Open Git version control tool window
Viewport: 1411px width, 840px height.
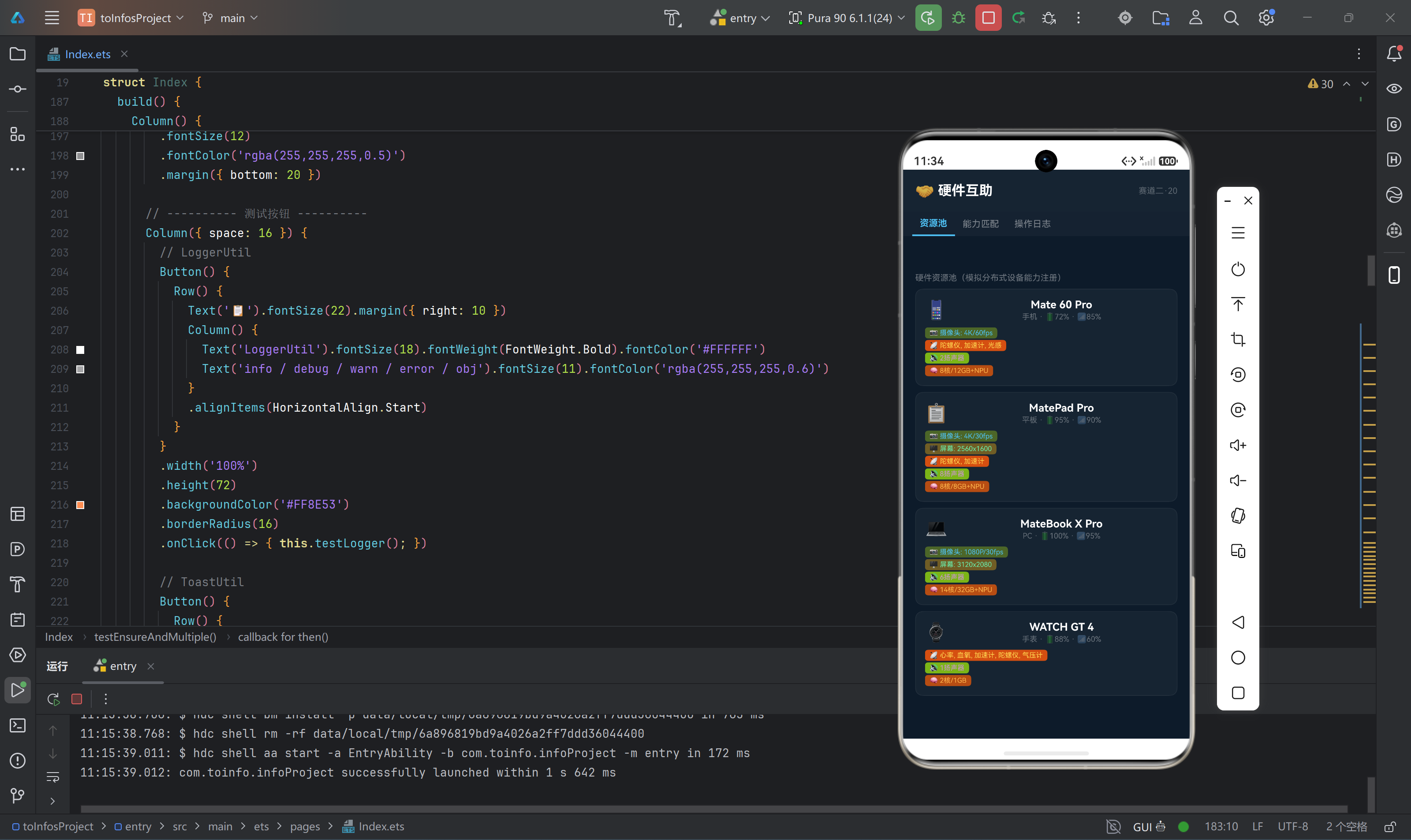pyautogui.click(x=18, y=796)
